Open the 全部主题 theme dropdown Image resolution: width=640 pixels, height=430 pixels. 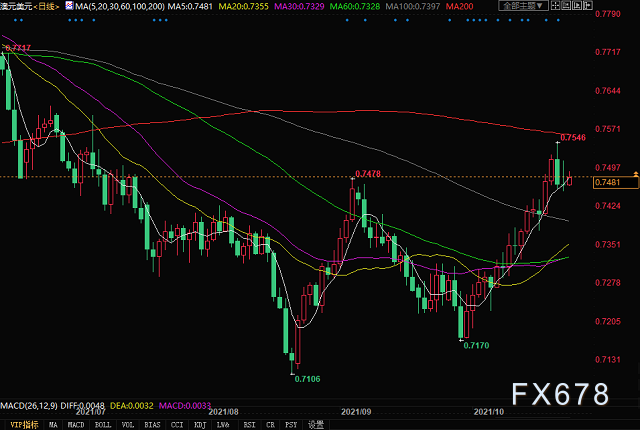coord(523,6)
